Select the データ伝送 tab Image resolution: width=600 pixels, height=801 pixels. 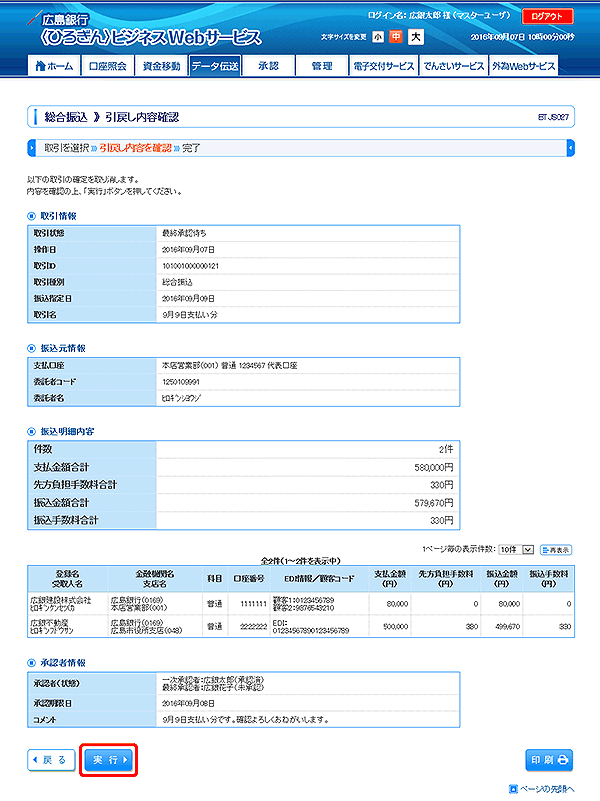click(215, 66)
